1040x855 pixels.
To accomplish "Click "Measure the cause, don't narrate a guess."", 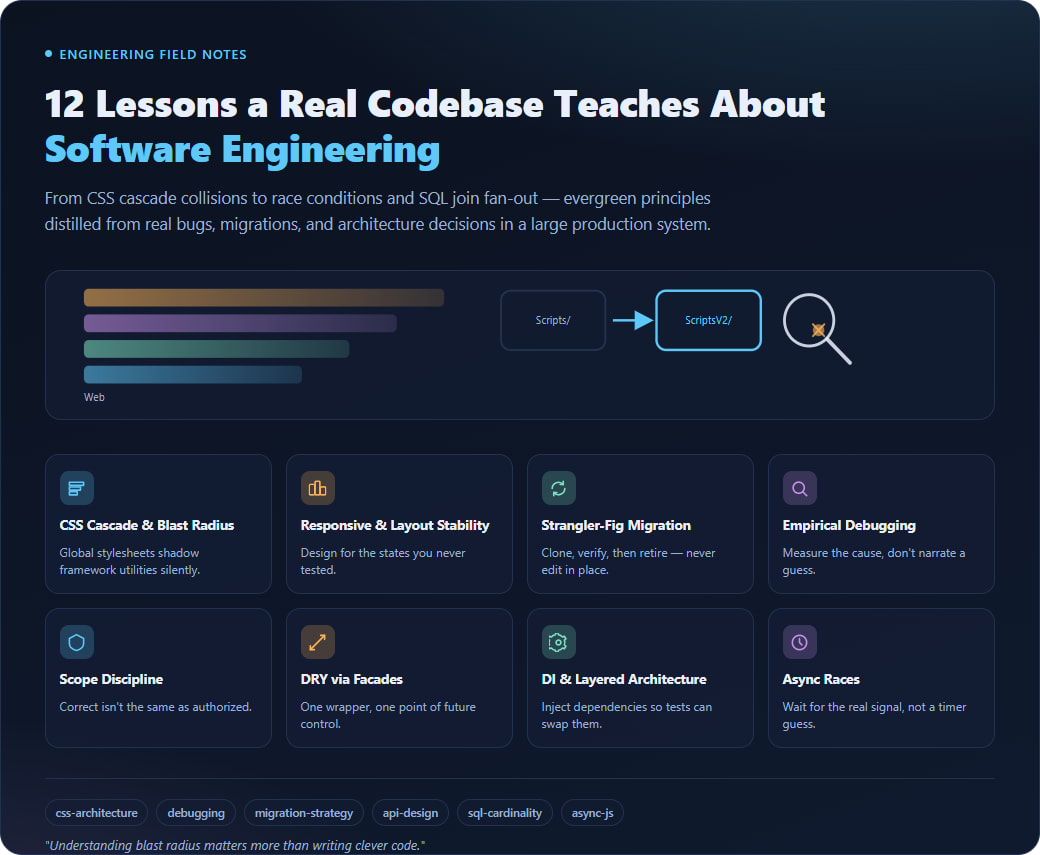I will click(x=874, y=561).
